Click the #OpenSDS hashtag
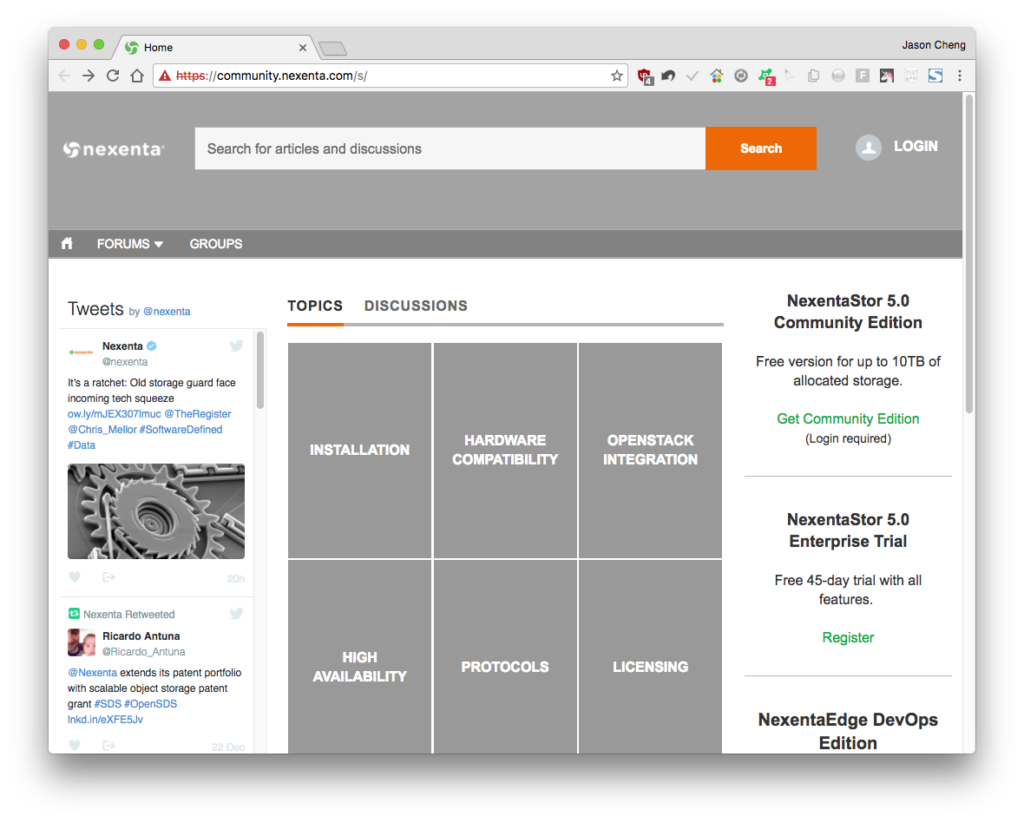This screenshot has width=1024, height=823. point(150,704)
